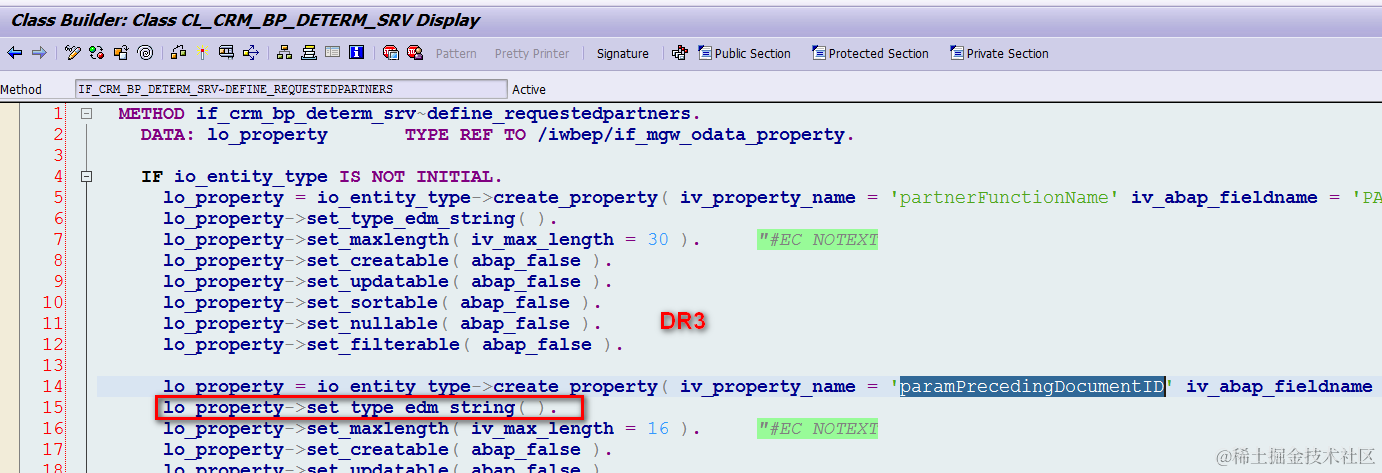Screen dimensions: 1382x473
Task: Click '/iwbep/if_mgw_odata_property' type name
Action: point(691,134)
